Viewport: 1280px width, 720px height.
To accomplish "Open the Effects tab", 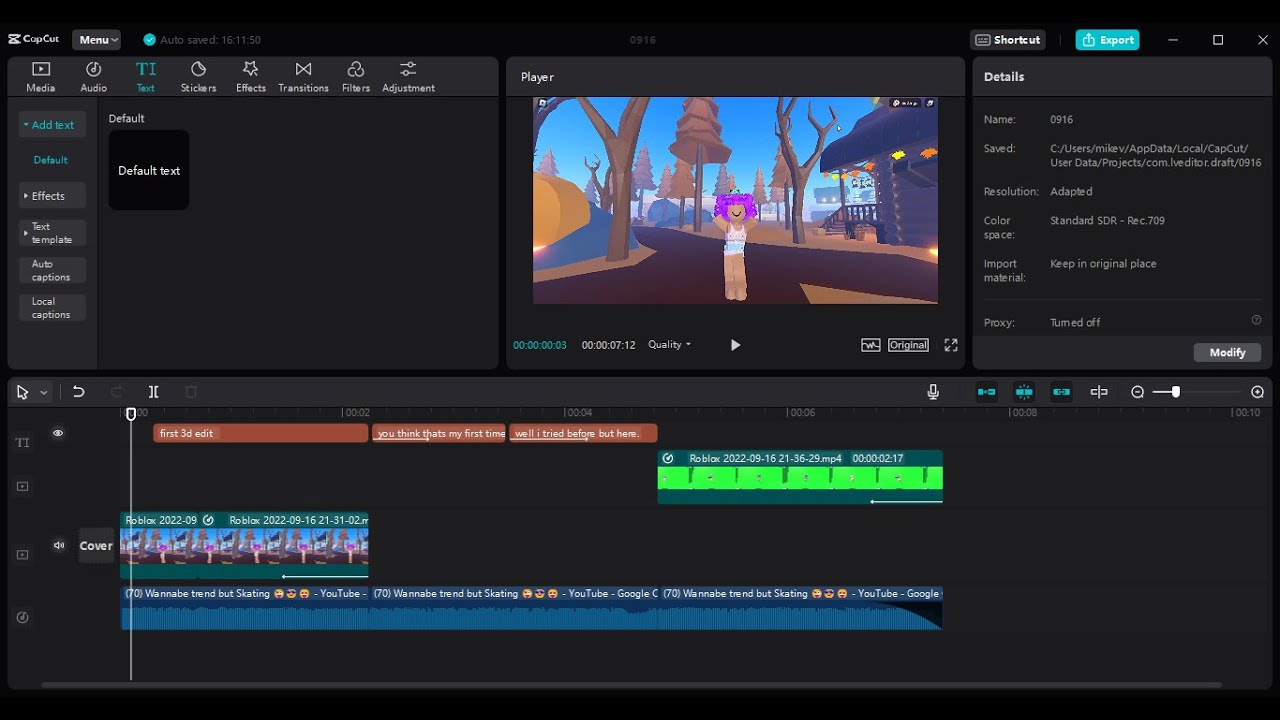I will (250, 77).
